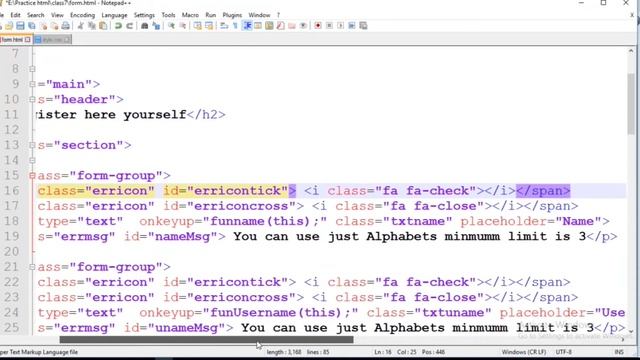Screen dimensions: 640x360
Task: Open the Search menu
Action: (x=36, y=15)
